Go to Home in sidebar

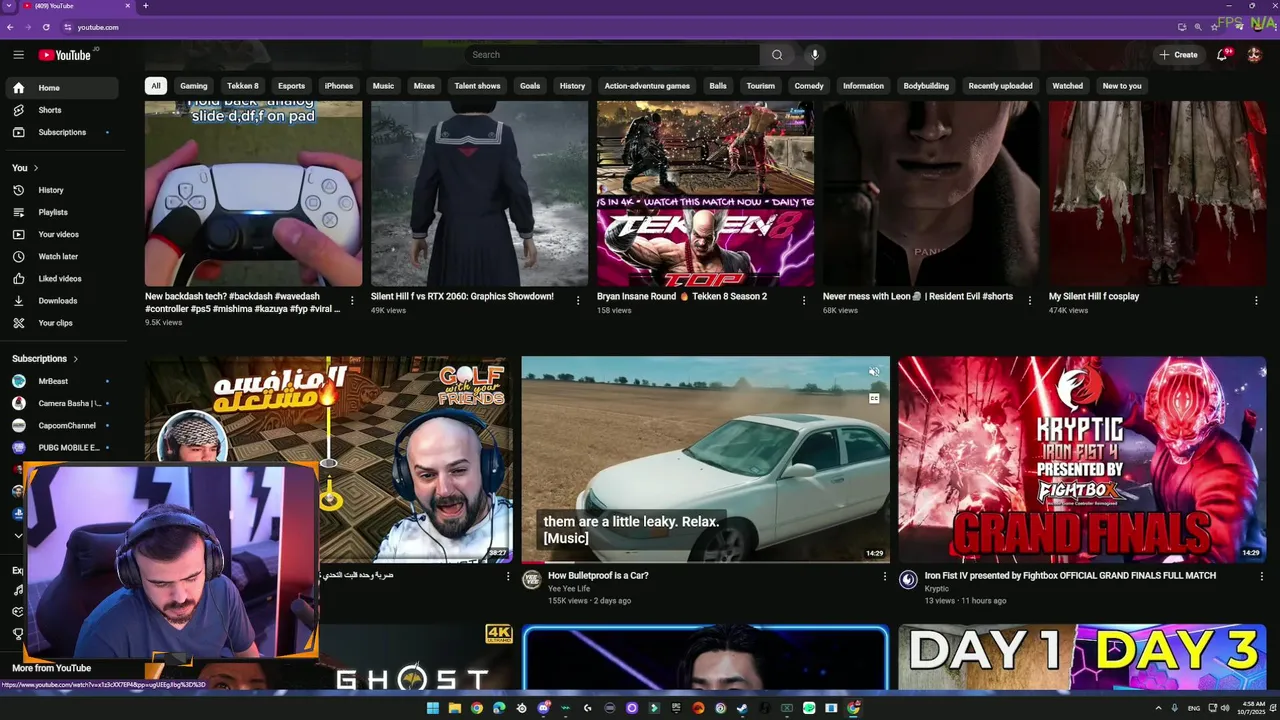tap(63, 88)
